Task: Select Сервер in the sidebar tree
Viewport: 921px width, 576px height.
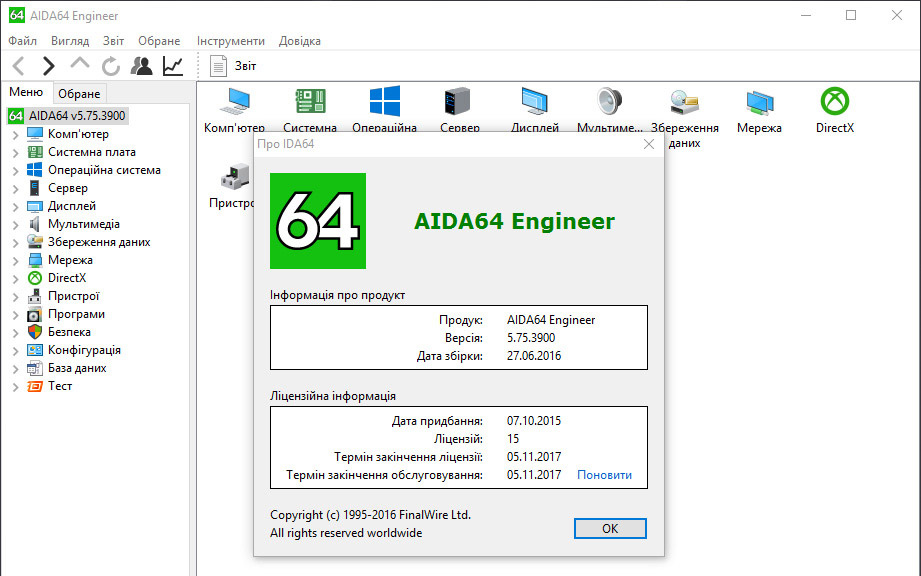Action: (68, 188)
